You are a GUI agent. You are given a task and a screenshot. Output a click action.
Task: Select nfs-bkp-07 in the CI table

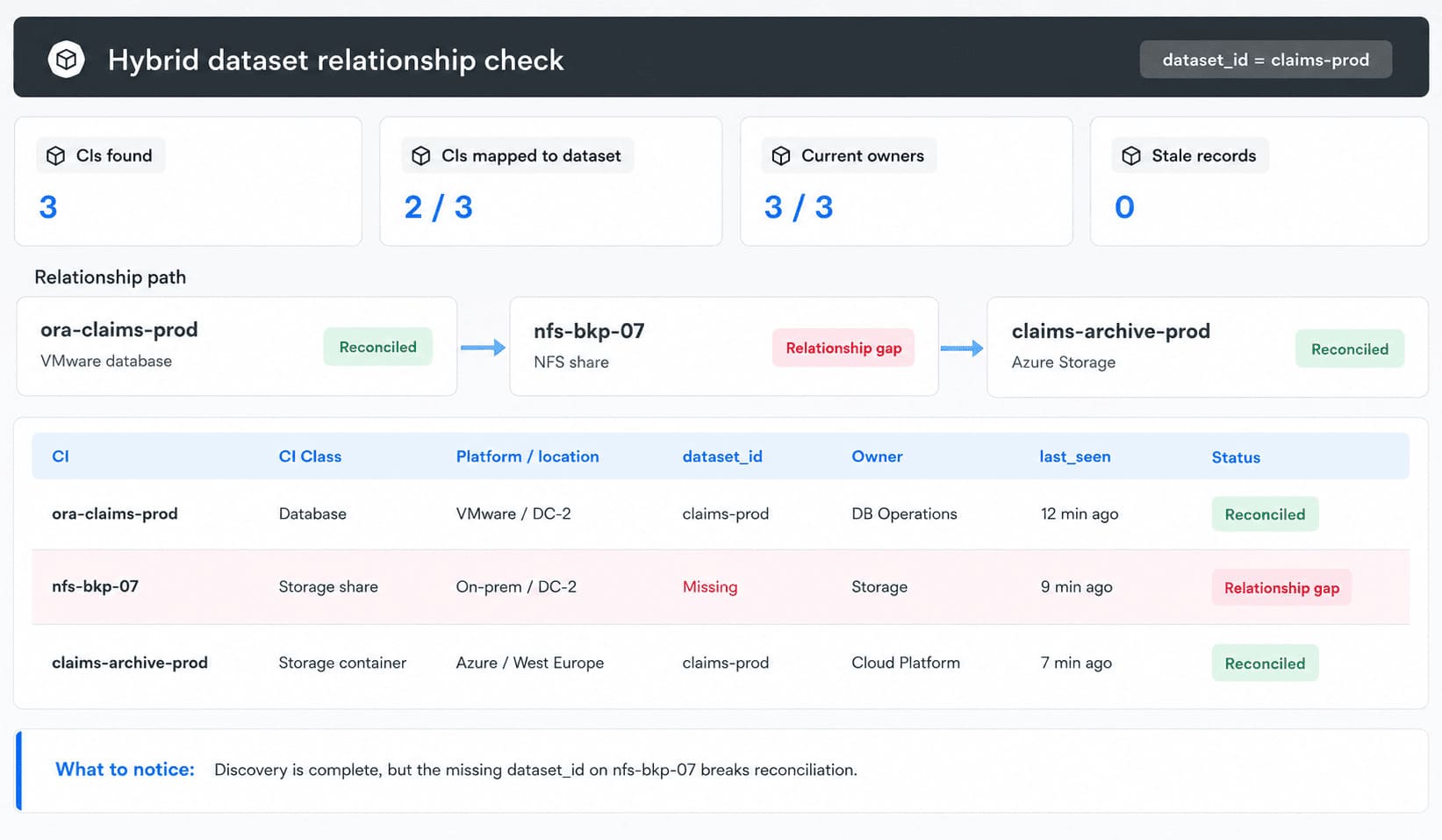click(x=95, y=586)
